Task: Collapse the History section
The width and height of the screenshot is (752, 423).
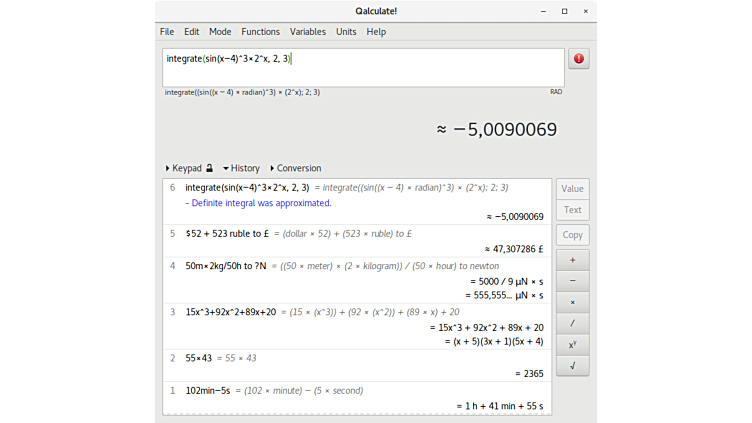Action: click(x=240, y=168)
